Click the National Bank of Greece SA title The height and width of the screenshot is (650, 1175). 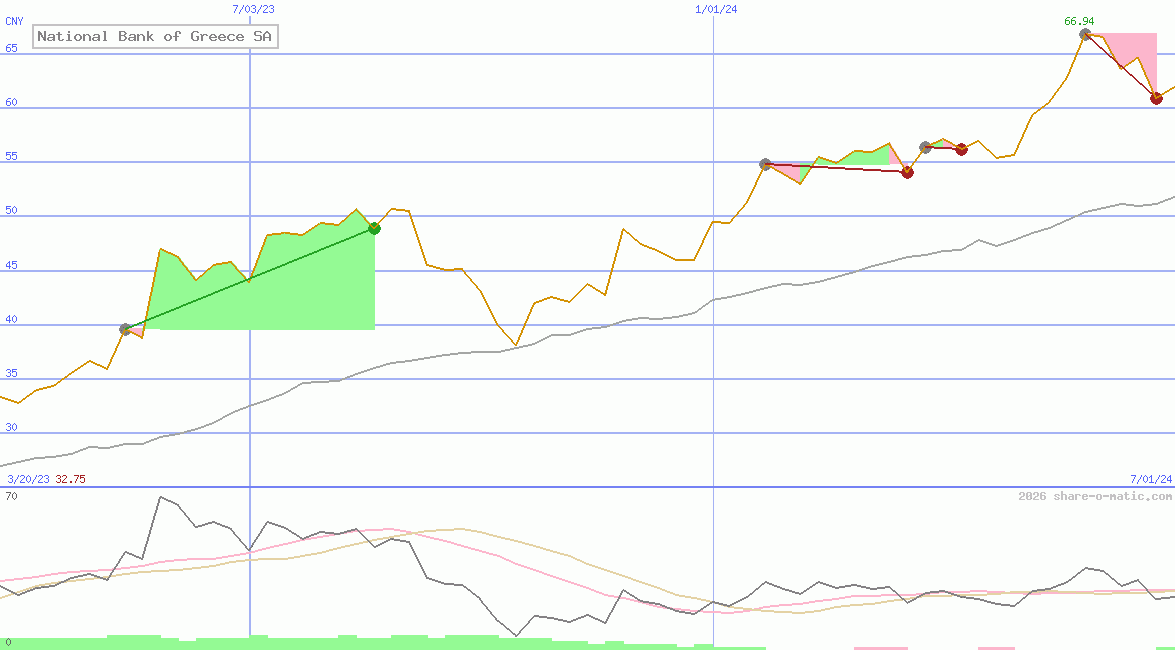tap(155, 37)
